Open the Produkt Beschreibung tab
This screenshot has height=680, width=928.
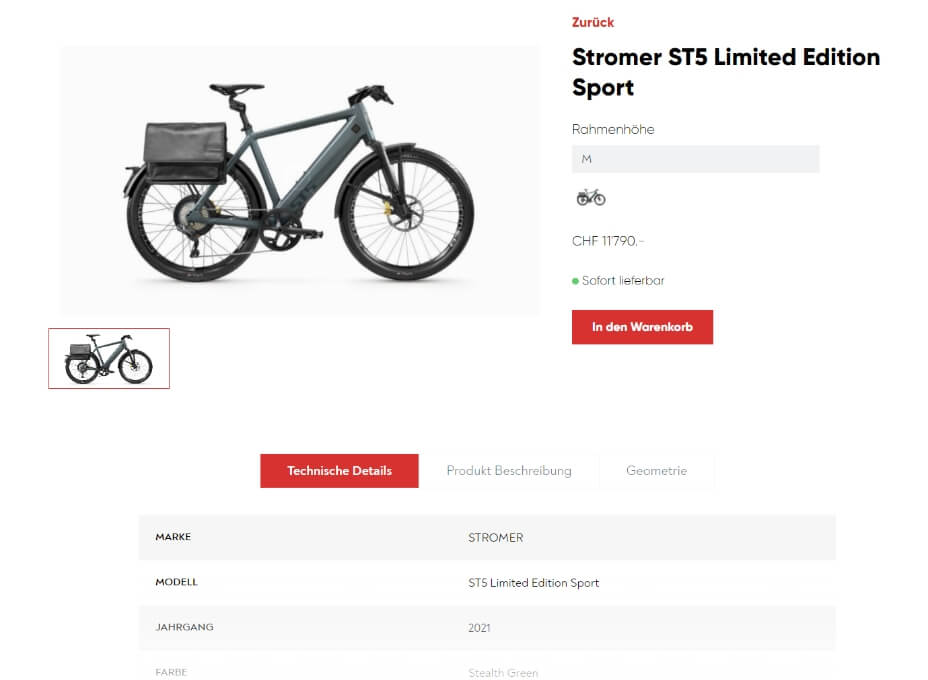pyautogui.click(x=509, y=471)
